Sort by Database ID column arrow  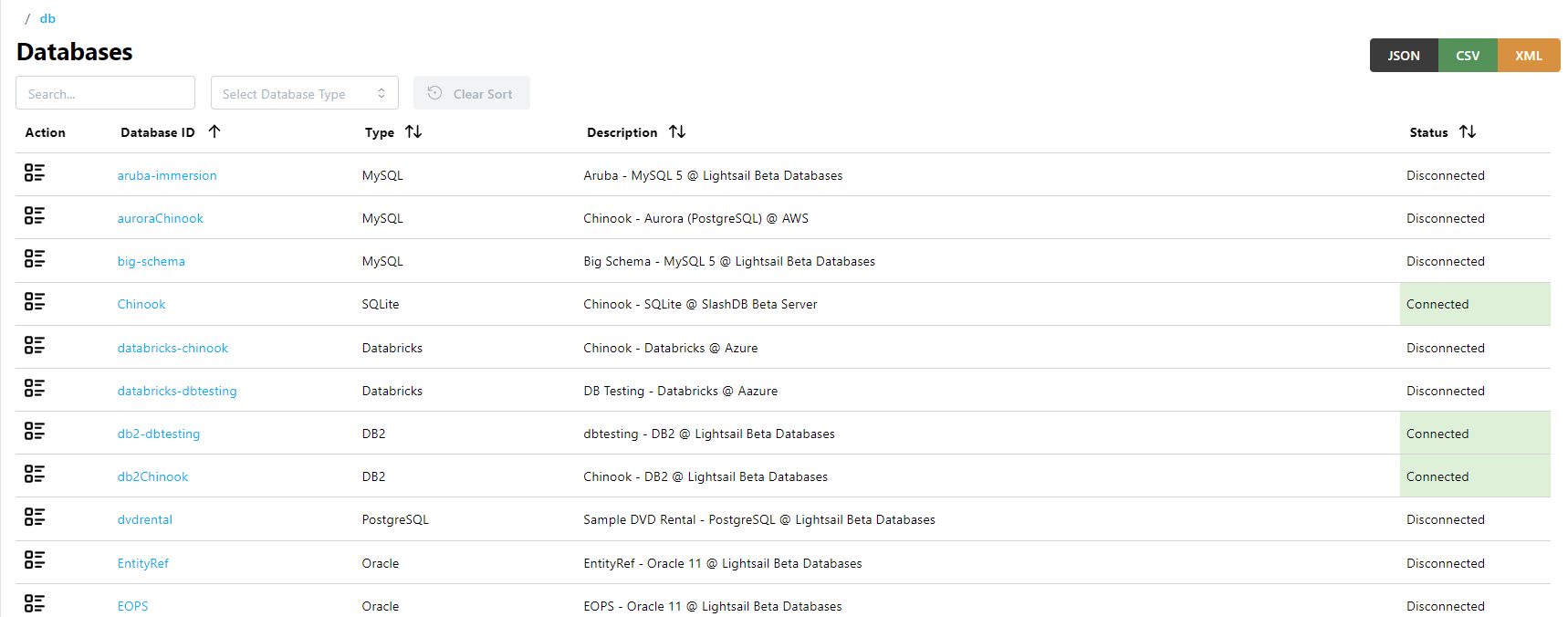pos(214,132)
